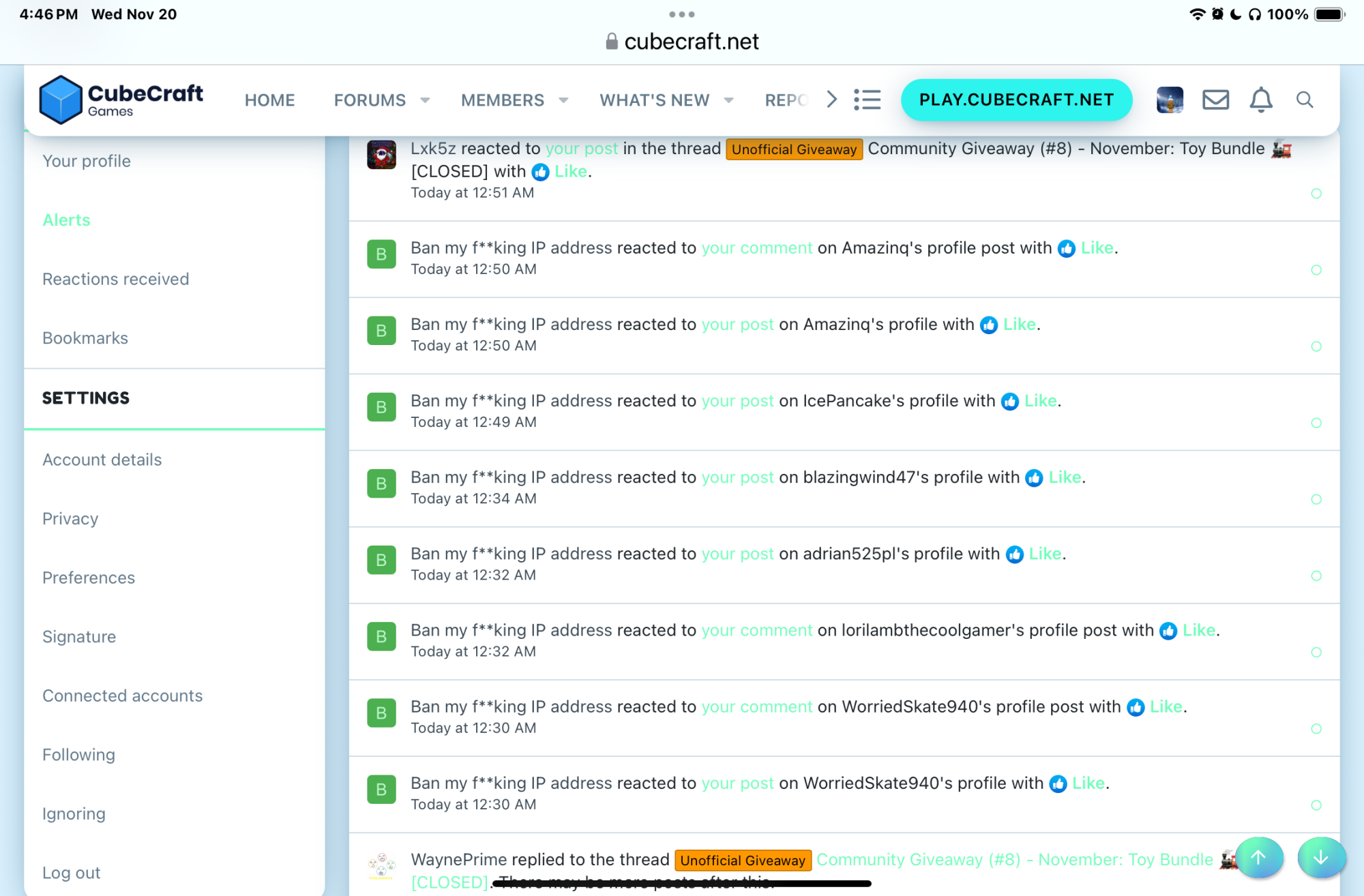Open 'your post' link on IcePancake alert
The width and height of the screenshot is (1364, 896).
738,401
